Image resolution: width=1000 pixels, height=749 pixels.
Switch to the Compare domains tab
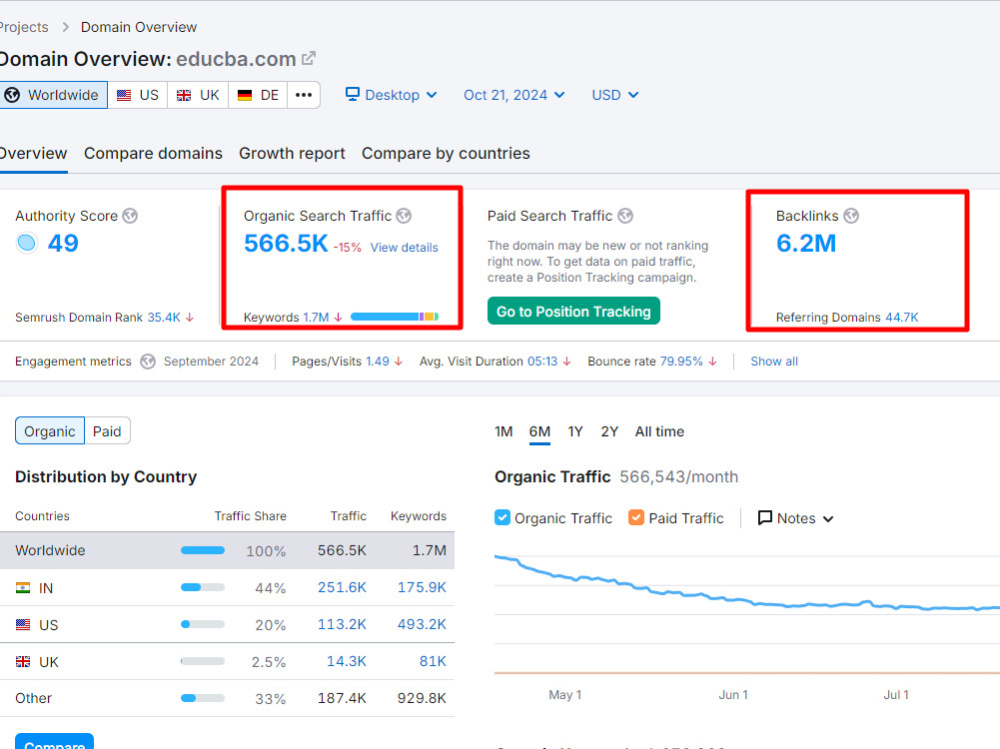point(153,154)
